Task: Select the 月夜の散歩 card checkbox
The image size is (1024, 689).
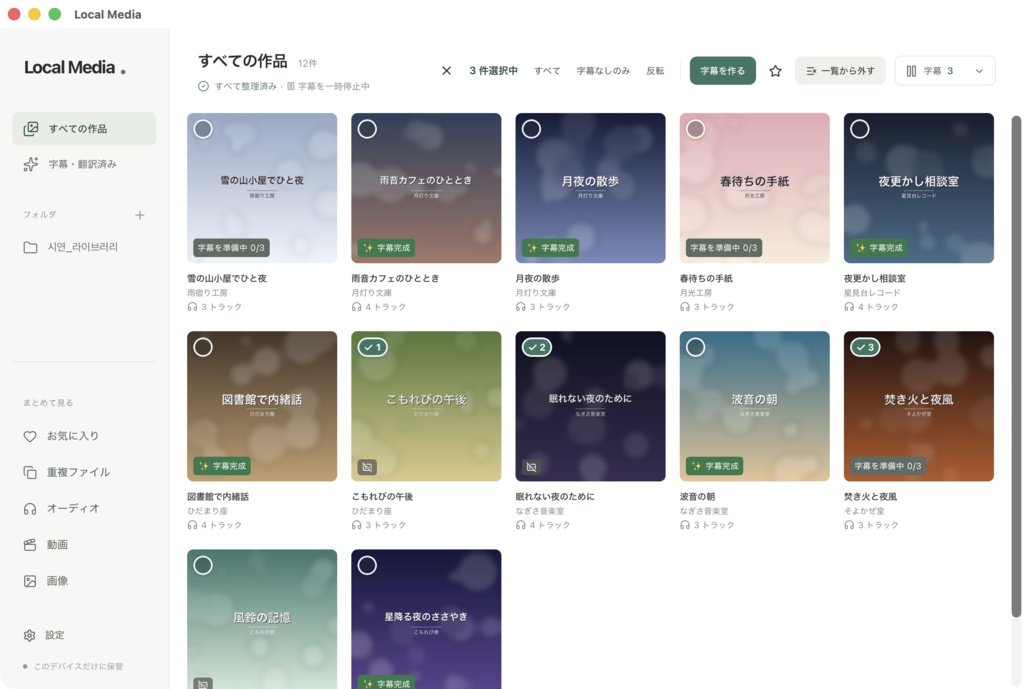Action: coord(532,129)
